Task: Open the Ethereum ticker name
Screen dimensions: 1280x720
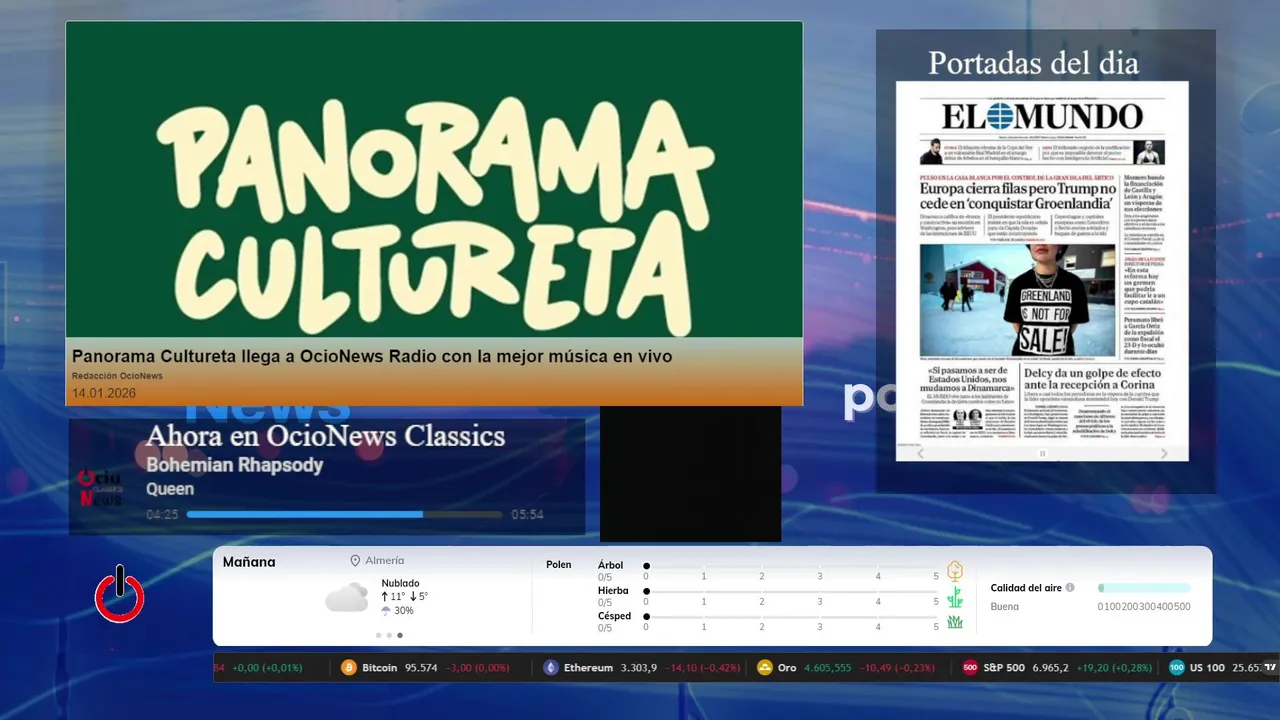Action: pos(588,668)
